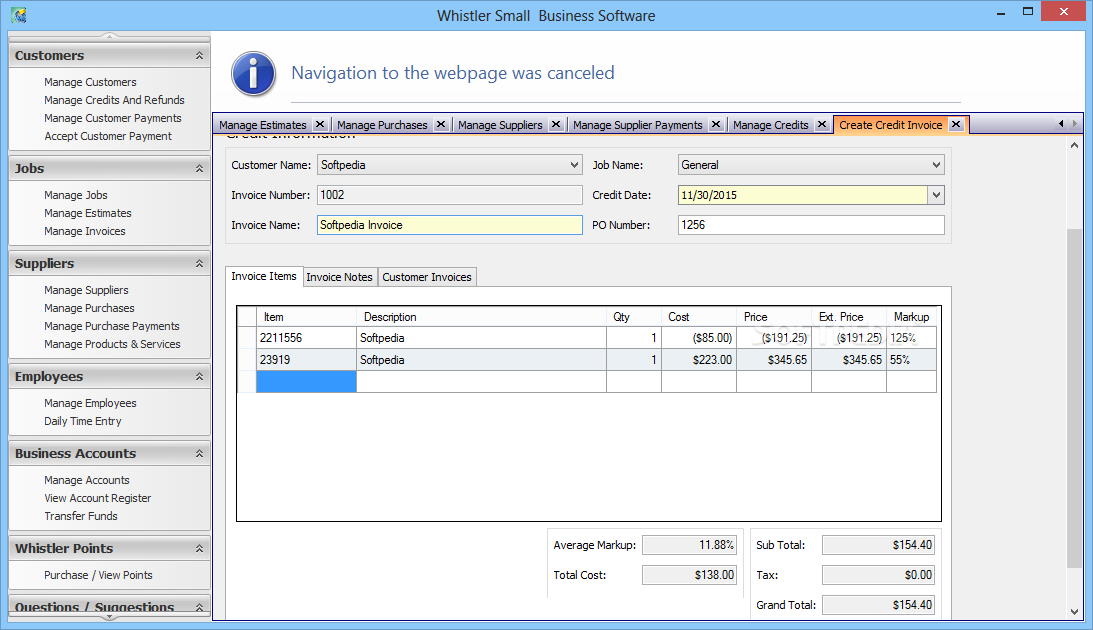Open Manage Jobs in sidebar
This screenshot has width=1093, height=630.
click(x=75, y=195)
